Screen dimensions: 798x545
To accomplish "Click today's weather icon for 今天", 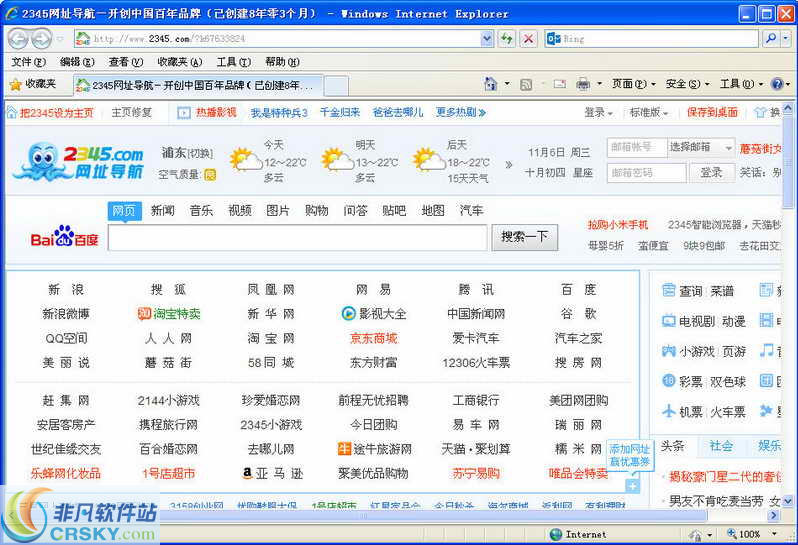I will (245, 160).
